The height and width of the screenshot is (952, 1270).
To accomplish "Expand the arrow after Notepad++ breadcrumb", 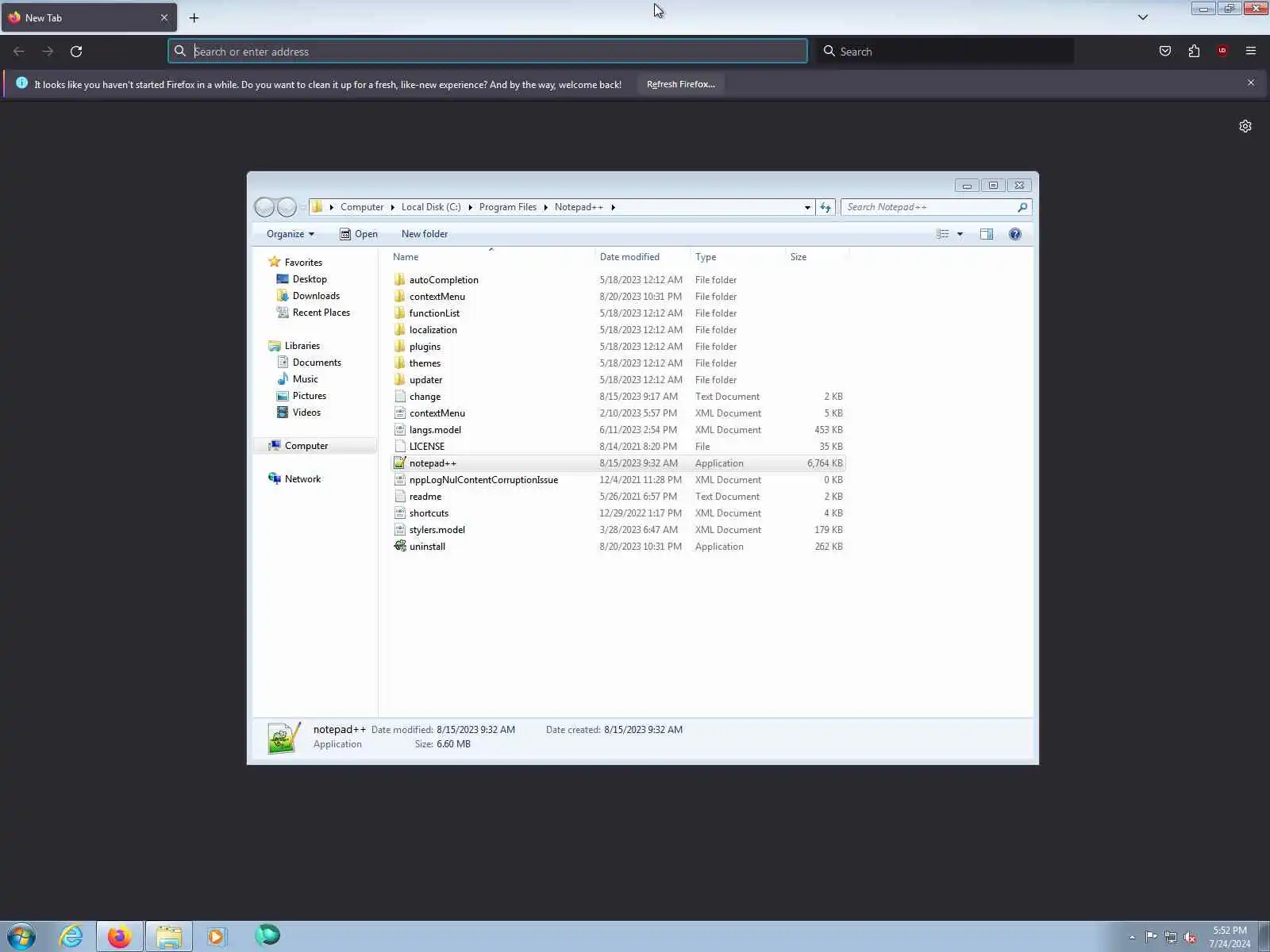I will click(613, 207).
